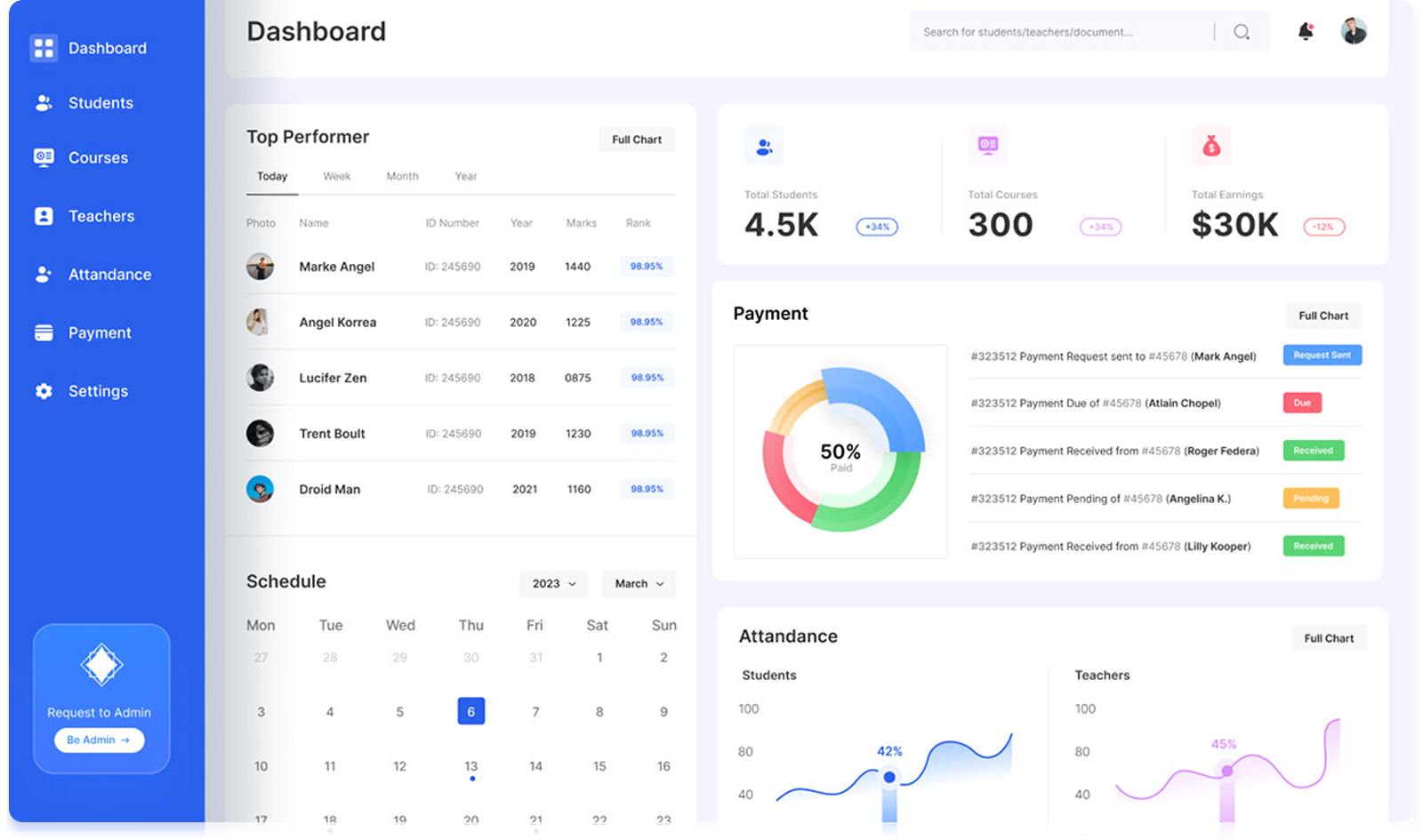Switch to the Week tab
The height and width of the screenshot is (840, 1423).
[336, 176]
